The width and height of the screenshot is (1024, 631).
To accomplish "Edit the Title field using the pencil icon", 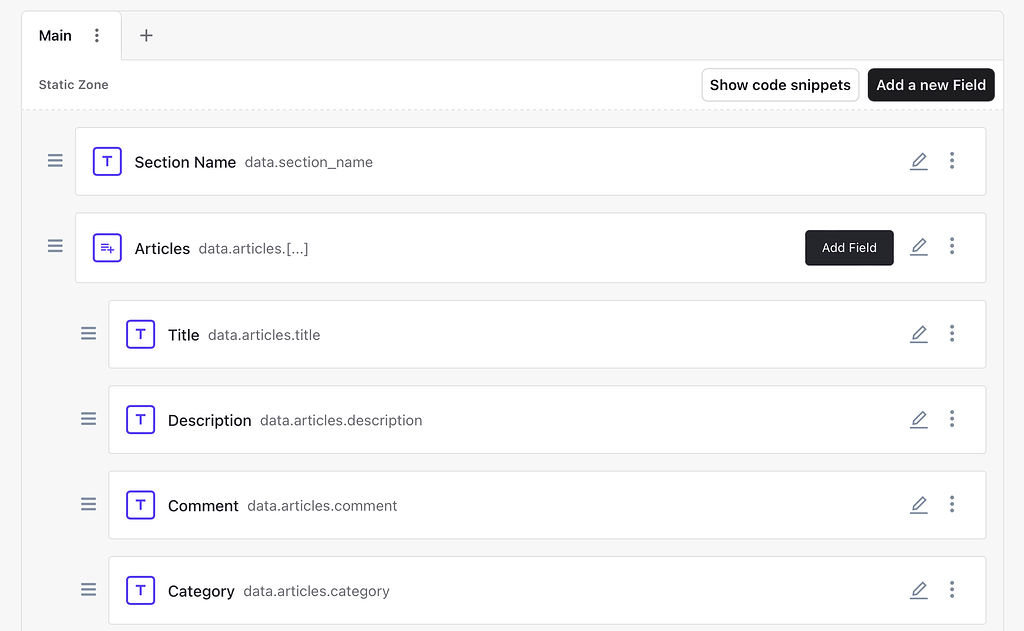I will (919, 334).
